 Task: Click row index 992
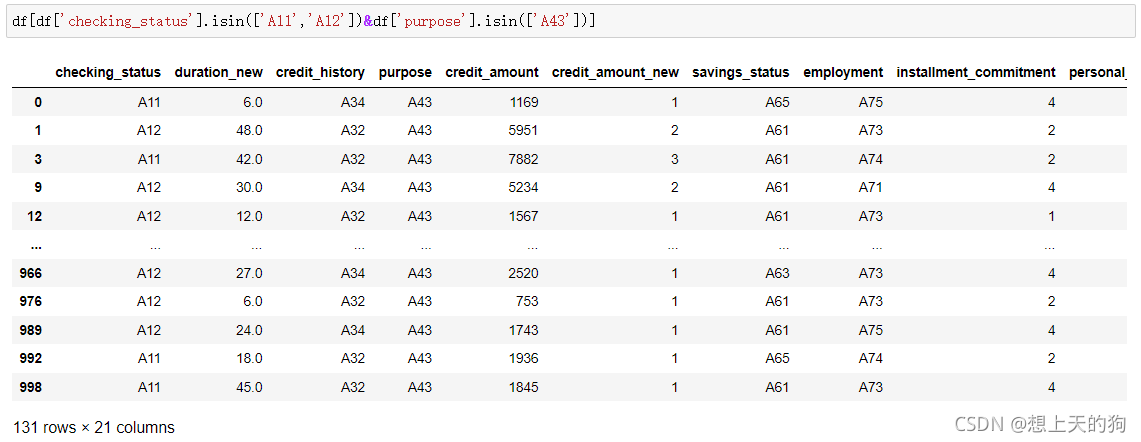pyautogui.click(x=31, y=358)
